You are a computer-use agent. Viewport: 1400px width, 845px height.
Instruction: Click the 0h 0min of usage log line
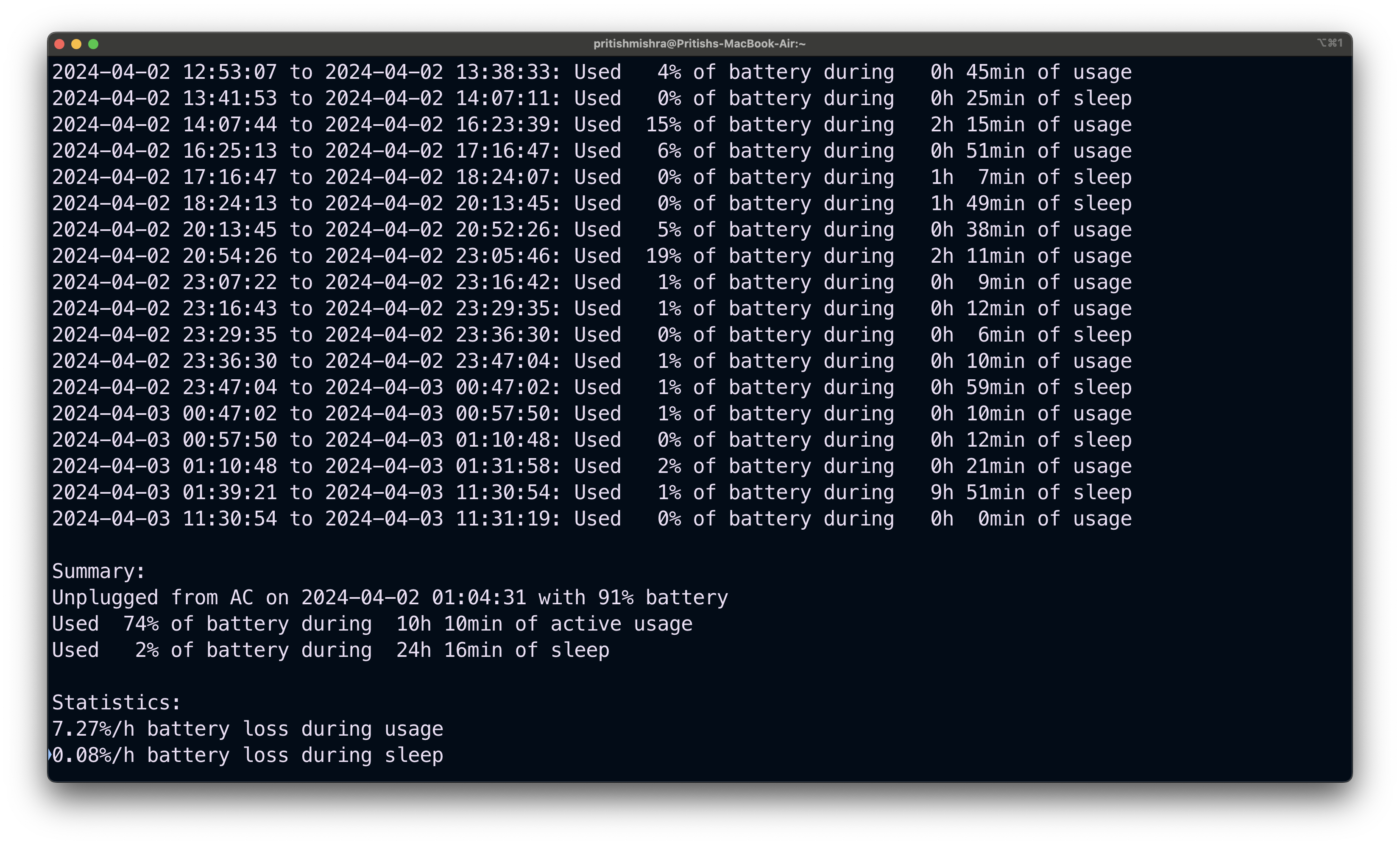(x=591, y=518)
